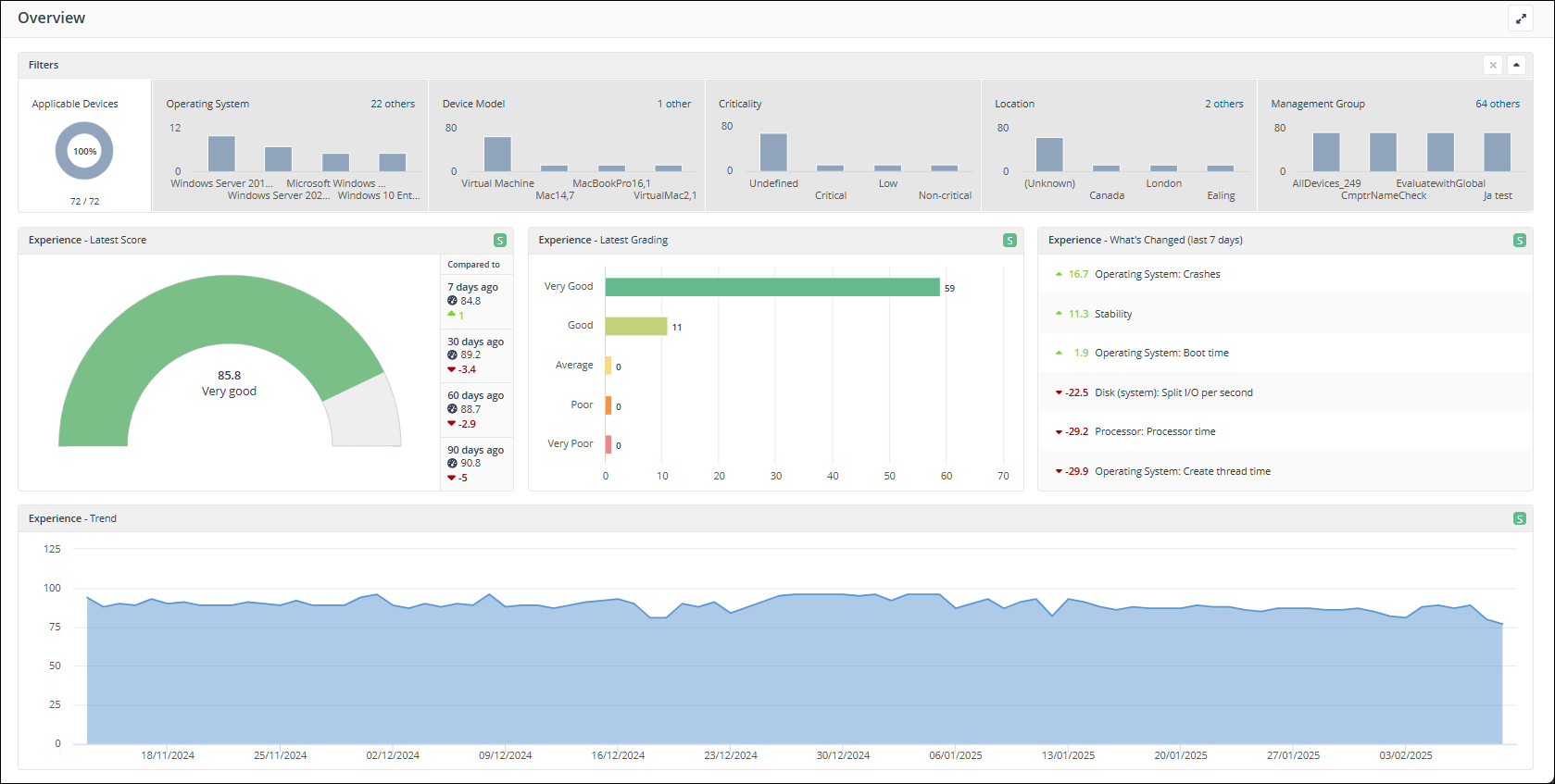Select the Good grading bar
1555x784 pixels.
635,326
